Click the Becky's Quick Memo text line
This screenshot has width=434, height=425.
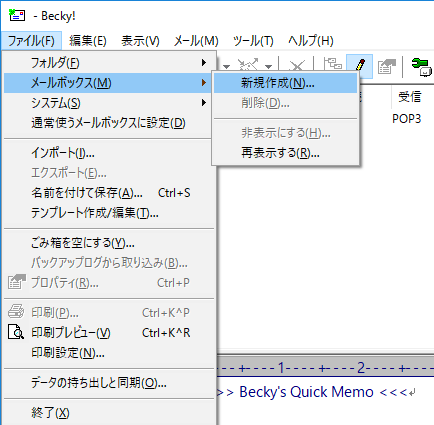click(x=316, y=392)
